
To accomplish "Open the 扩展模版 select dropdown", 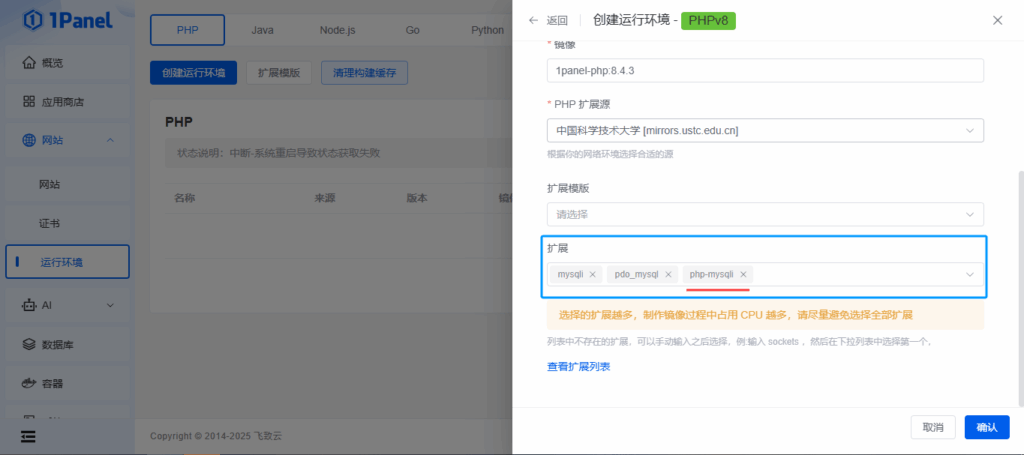I will pos(765,214).
